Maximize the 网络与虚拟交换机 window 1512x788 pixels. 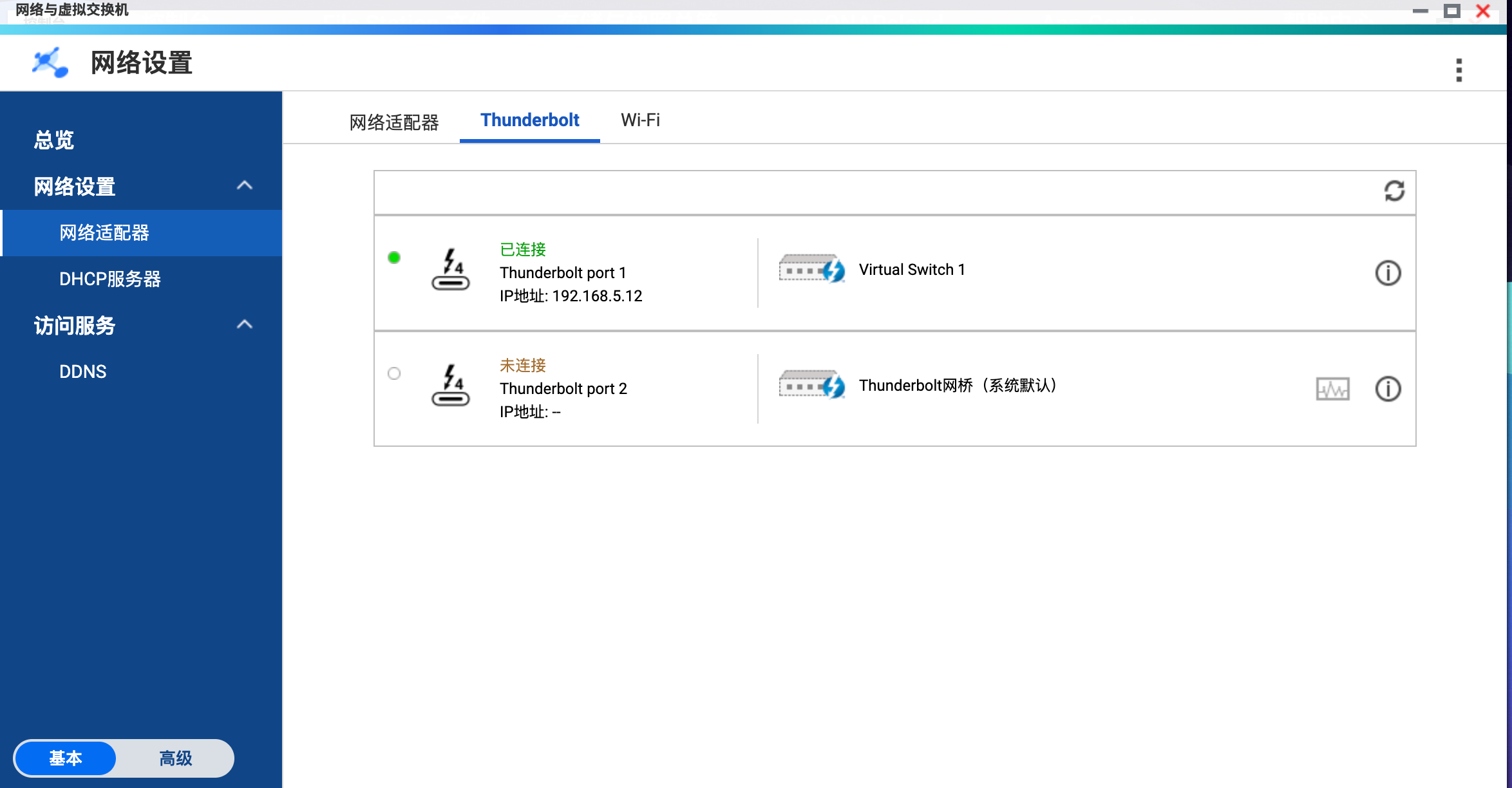[1451, 11]
